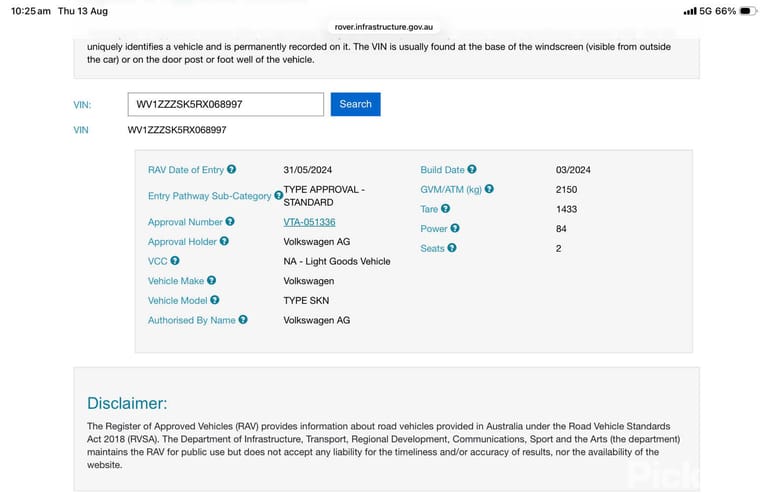Click the VIN result text below search box
The image size is (768, 504).
pyautogui.click(x=177, y=130)
